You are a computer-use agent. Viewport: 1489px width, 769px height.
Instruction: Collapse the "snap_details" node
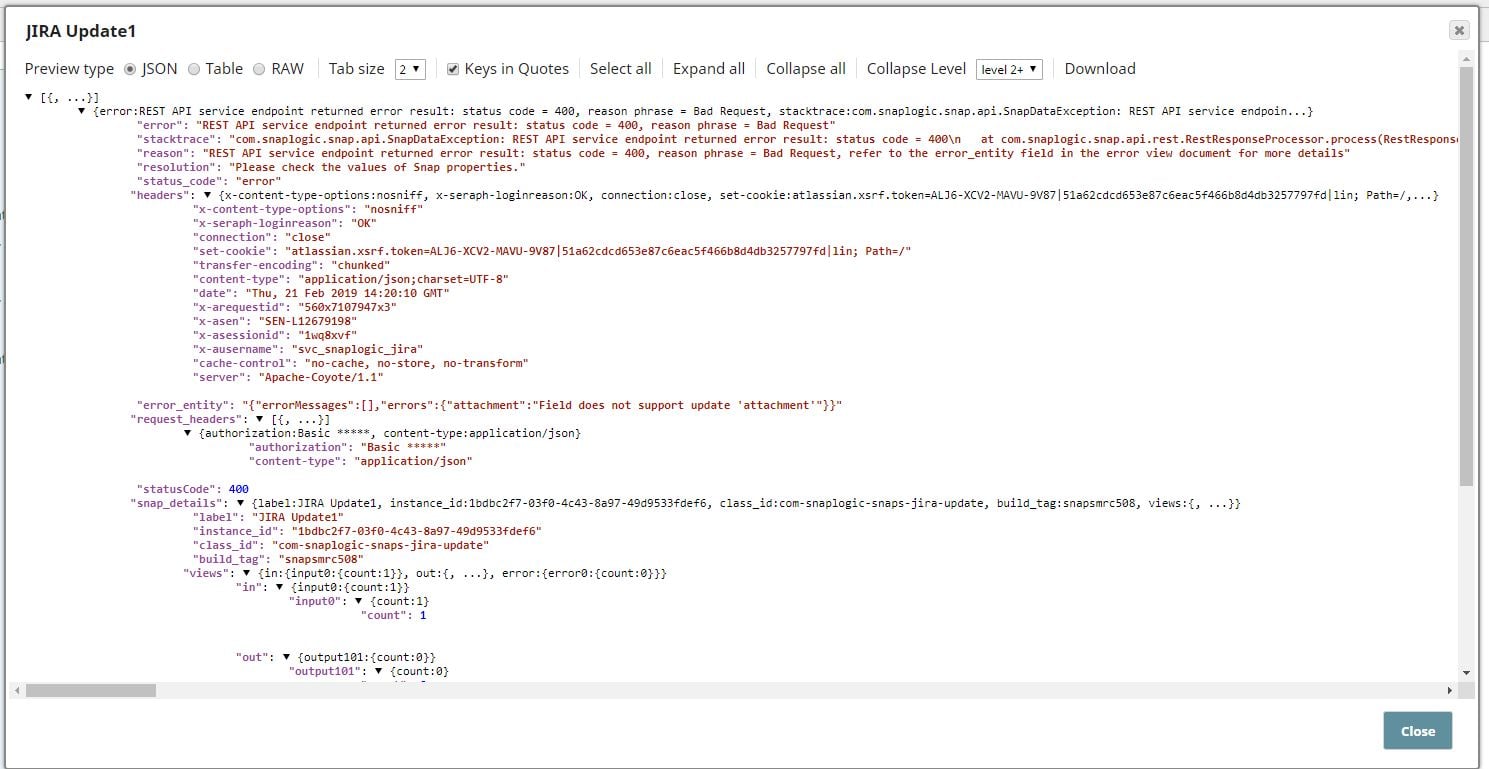tap(240, 503)
